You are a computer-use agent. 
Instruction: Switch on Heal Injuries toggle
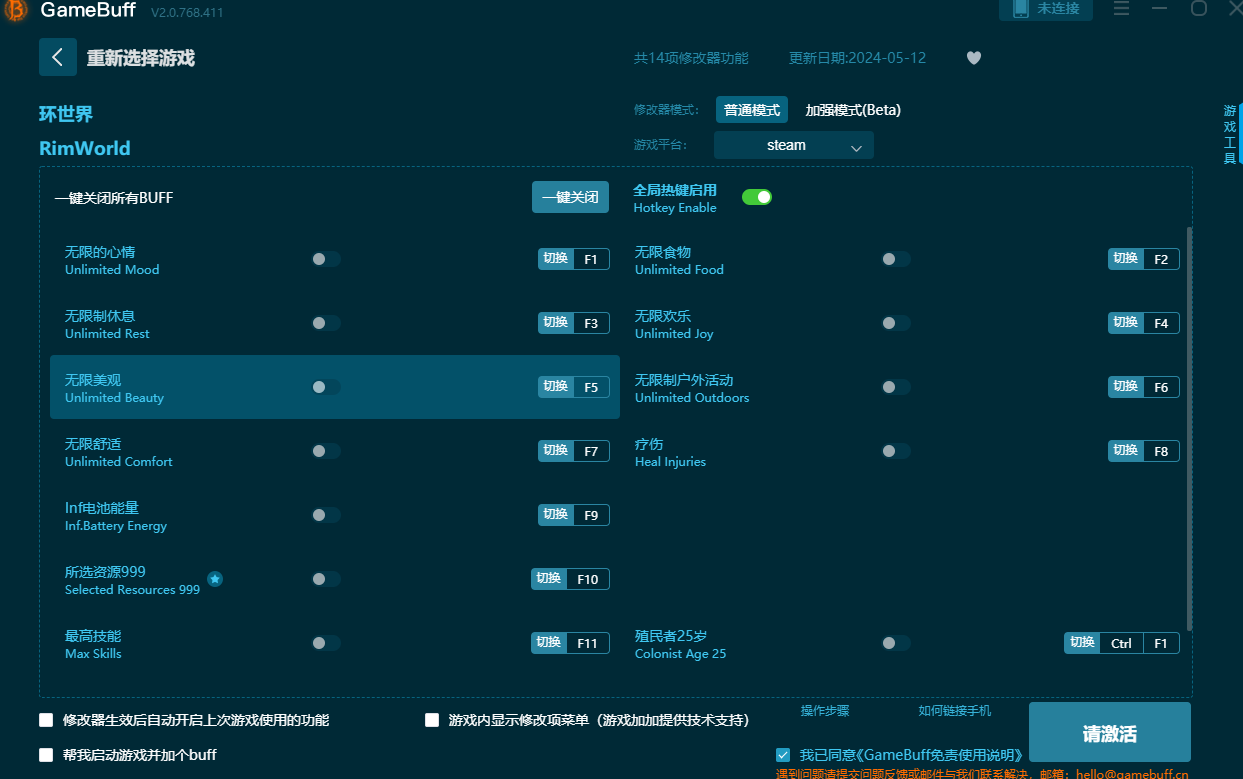(x=896, y=451)
